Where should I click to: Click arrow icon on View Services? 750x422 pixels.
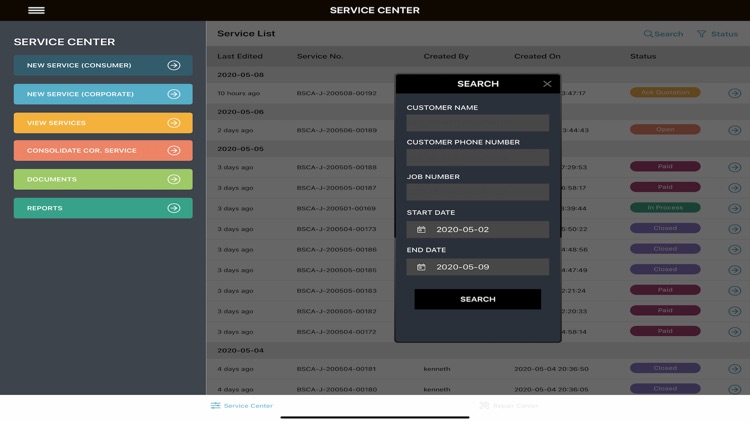(x=174, y=123)
